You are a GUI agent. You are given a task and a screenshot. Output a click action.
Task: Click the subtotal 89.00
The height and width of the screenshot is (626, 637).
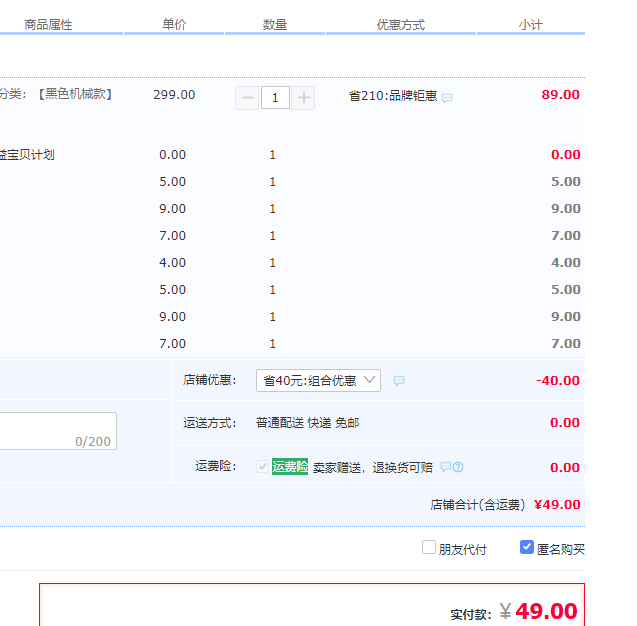561,95
